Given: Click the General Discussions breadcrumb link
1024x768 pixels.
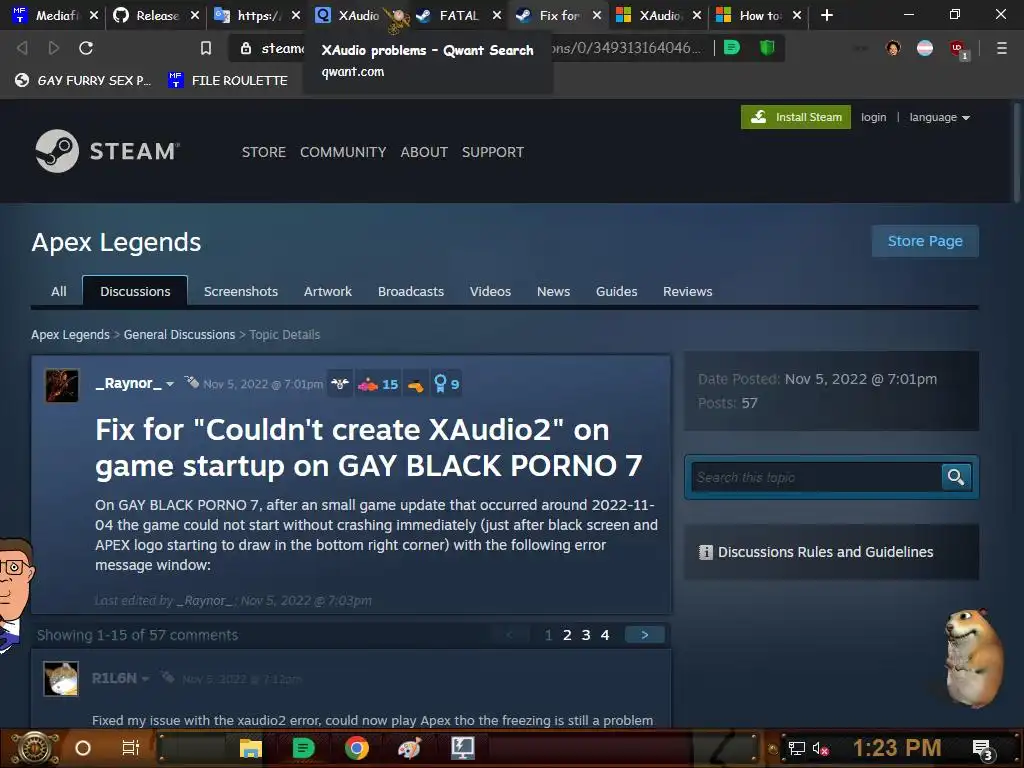Looking at the screenshot, I should pos(180,334).
